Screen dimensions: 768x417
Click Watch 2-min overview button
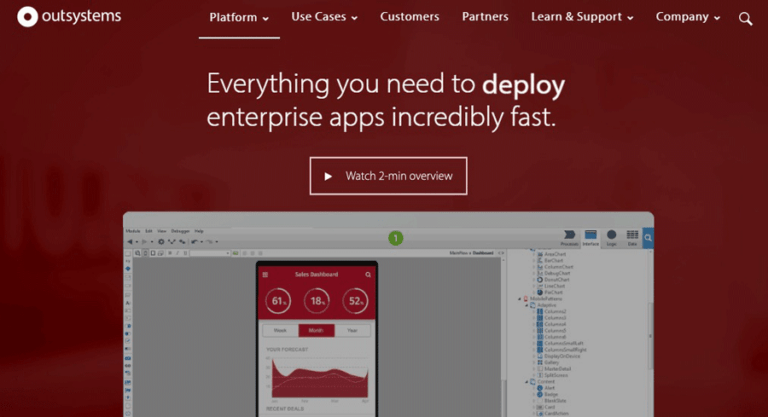[388, 176]
